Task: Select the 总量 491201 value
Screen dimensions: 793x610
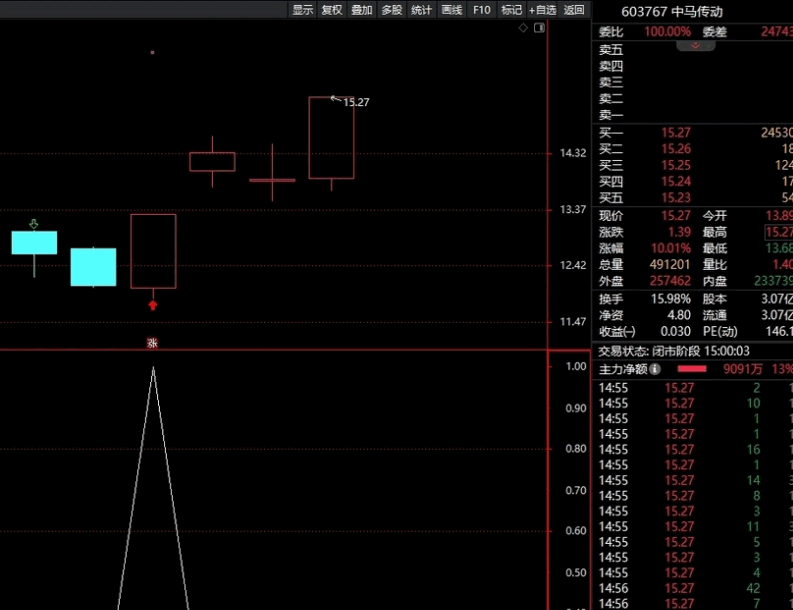Action: pyautogui.click(x=670, y=265)
